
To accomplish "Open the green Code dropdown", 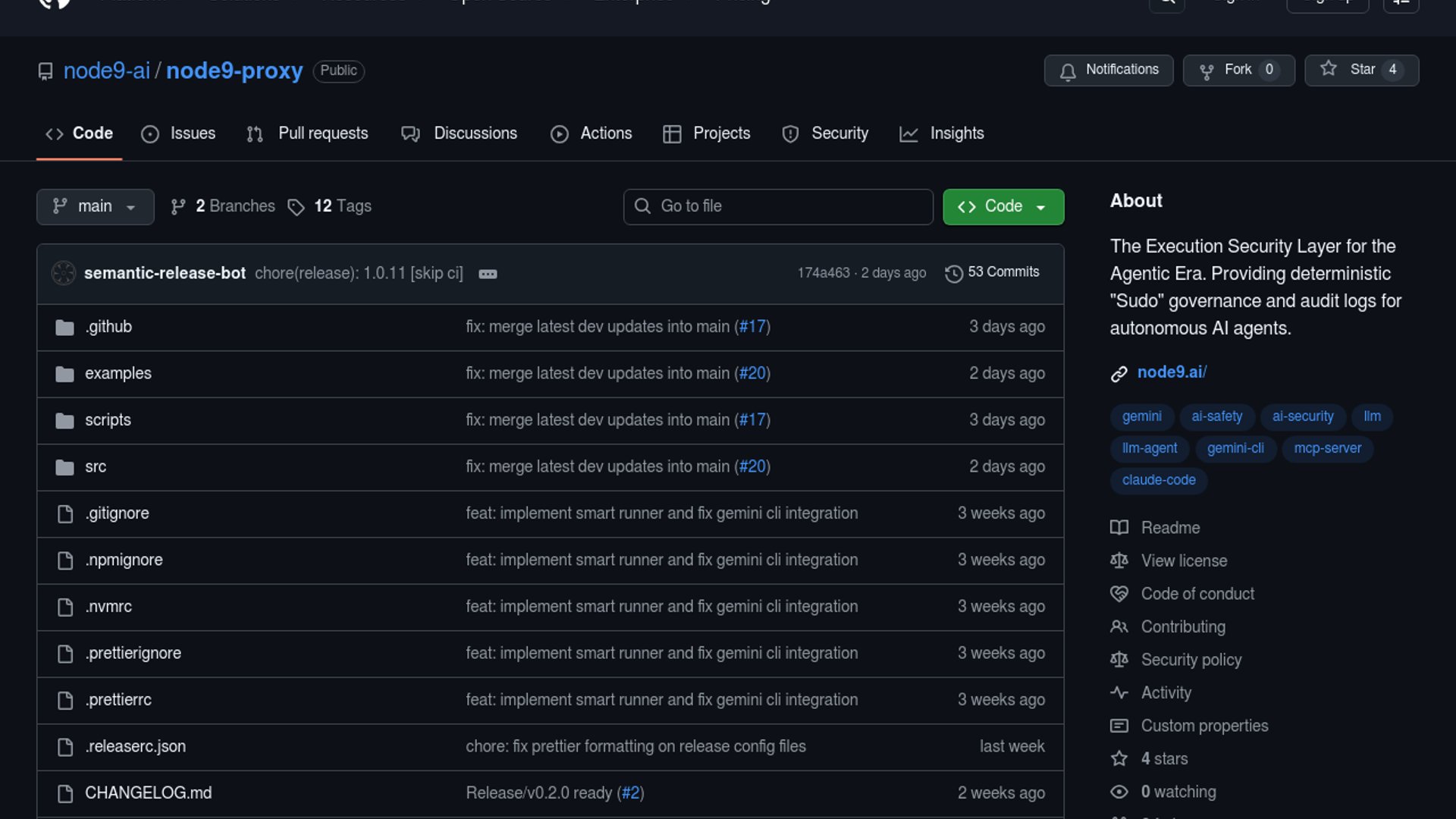I will (x=1003, y=206).
